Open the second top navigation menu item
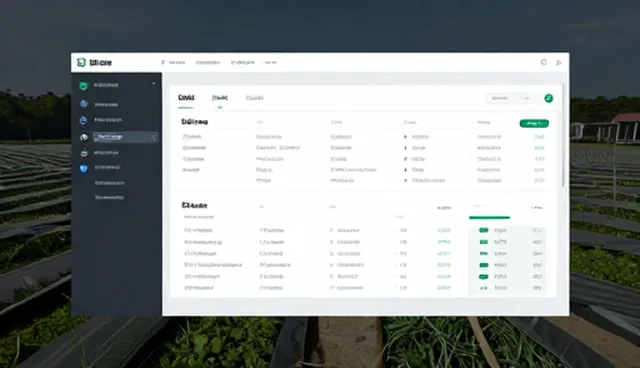This screenshot has height=368, width=640. point(208,62)
